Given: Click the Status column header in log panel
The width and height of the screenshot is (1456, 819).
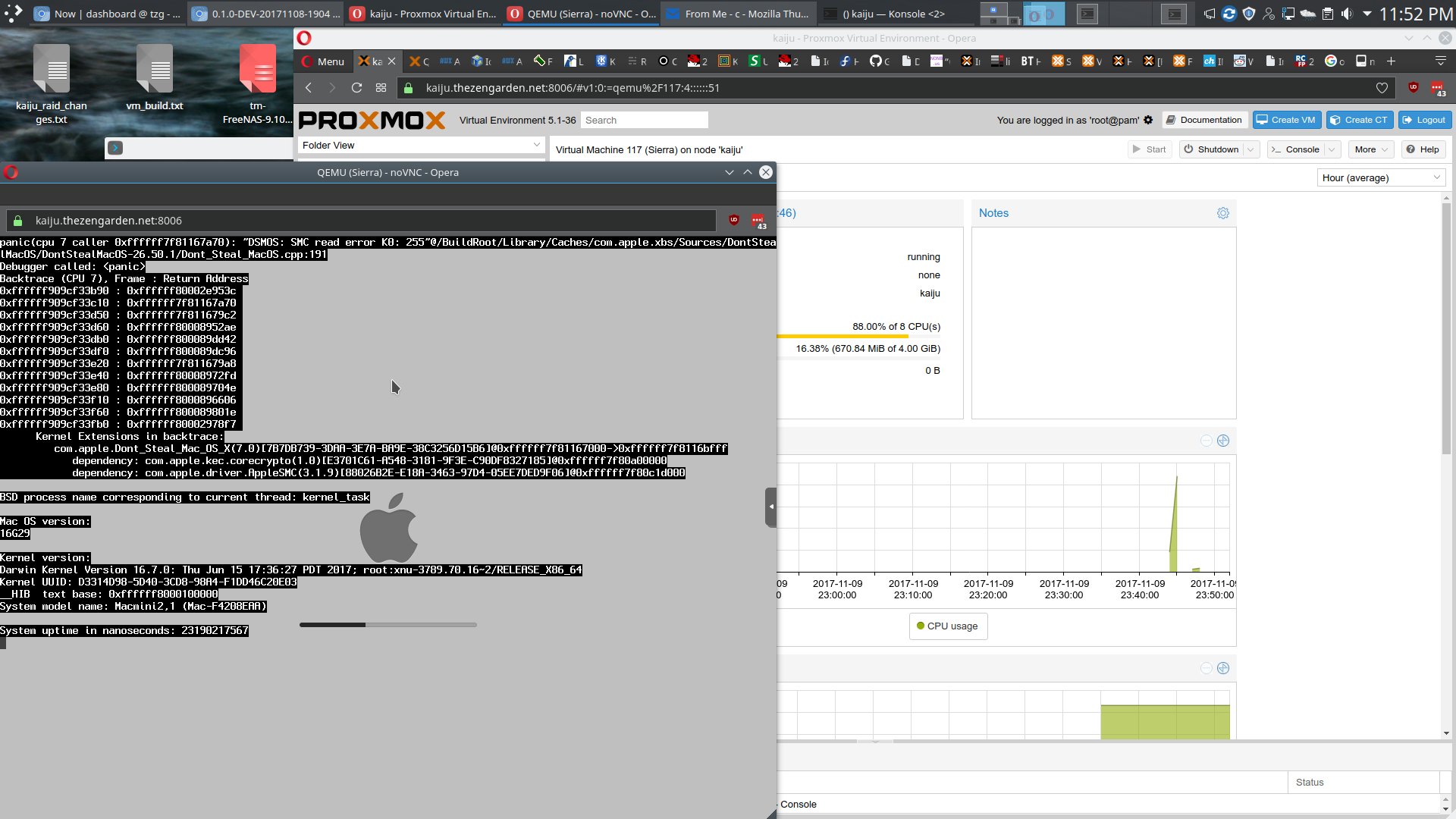Looking at the screenshot, I should [x=1363, y=782].
